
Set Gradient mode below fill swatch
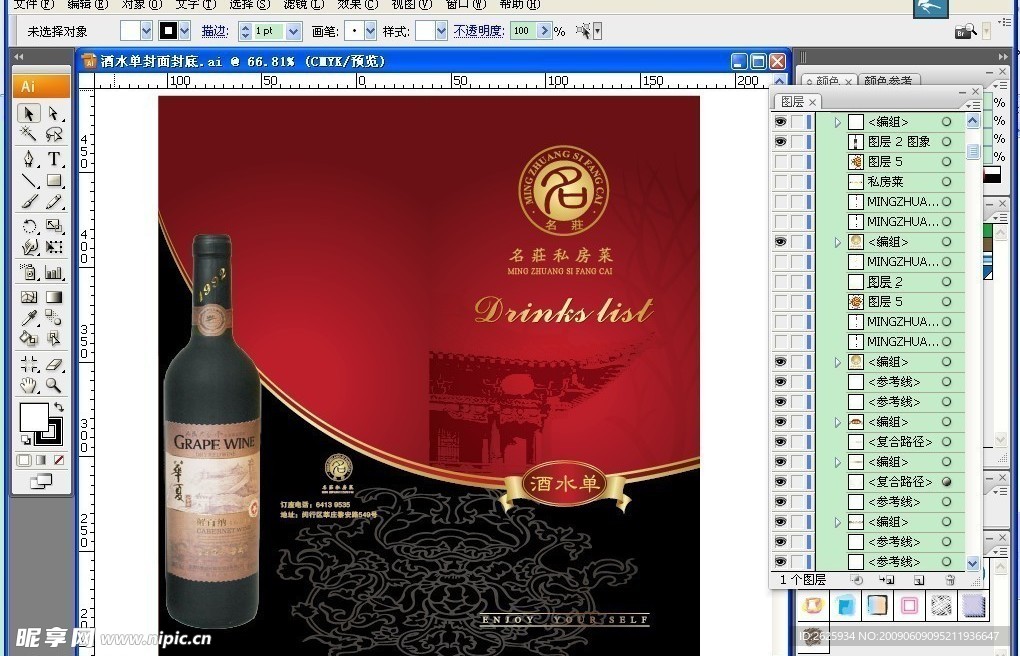(41, 460)
